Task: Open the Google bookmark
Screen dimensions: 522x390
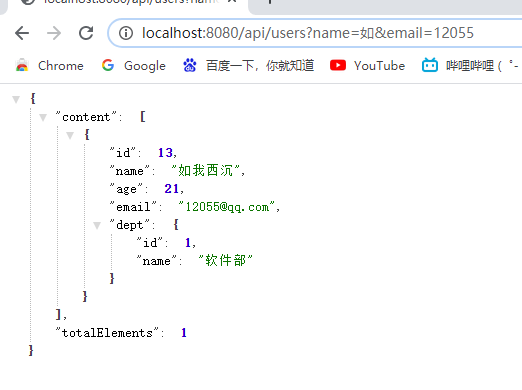Action: (x=133, y=66)
